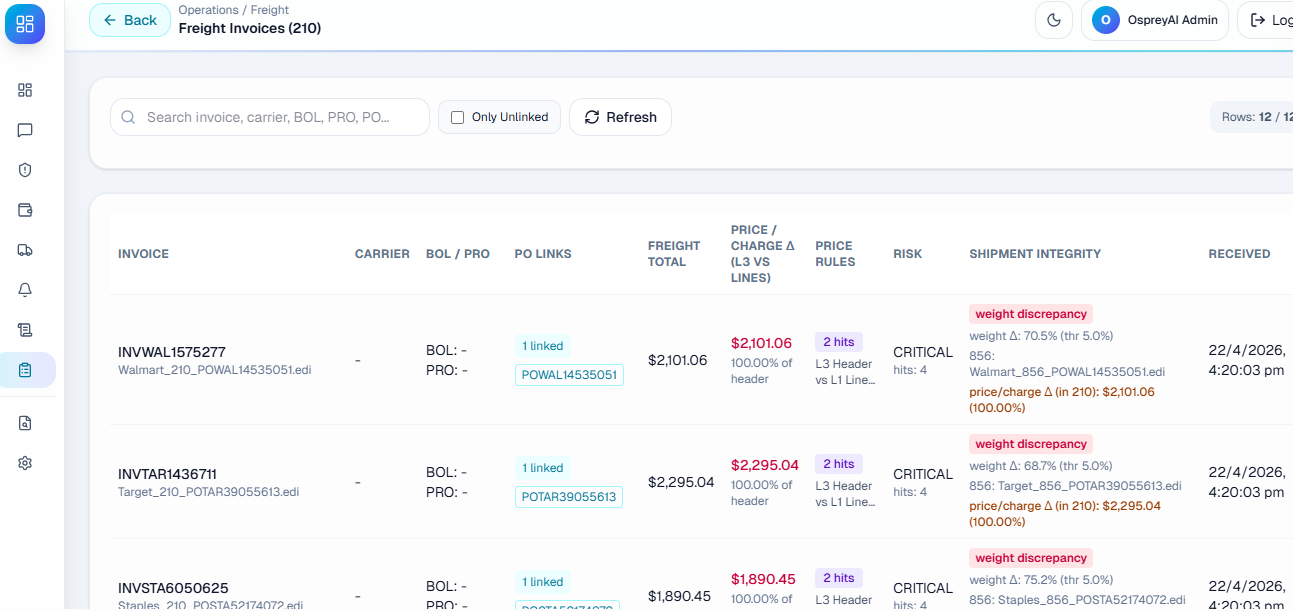Viewport: 1293px width, 611px height.
Task: Click weight discrepancy tag for Target invoice
Action: (x=1031, y=444)
